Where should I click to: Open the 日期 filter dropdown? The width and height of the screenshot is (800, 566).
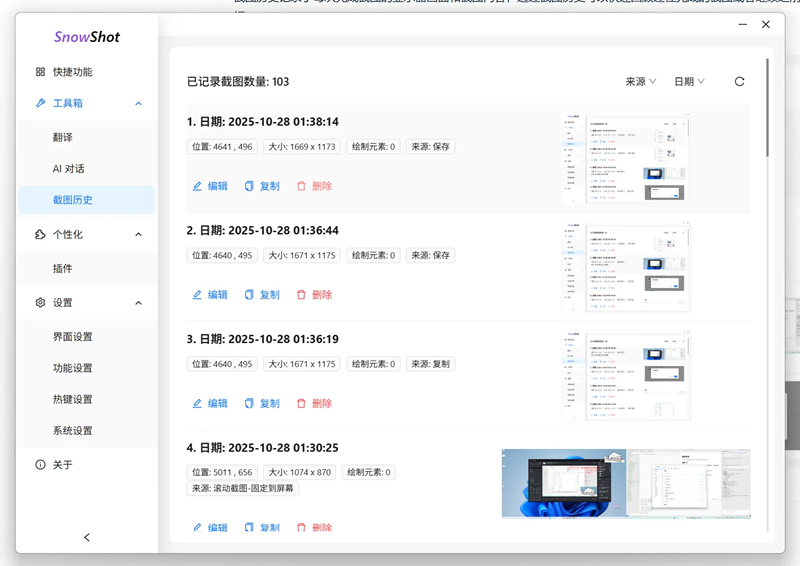tap(689, 82)
